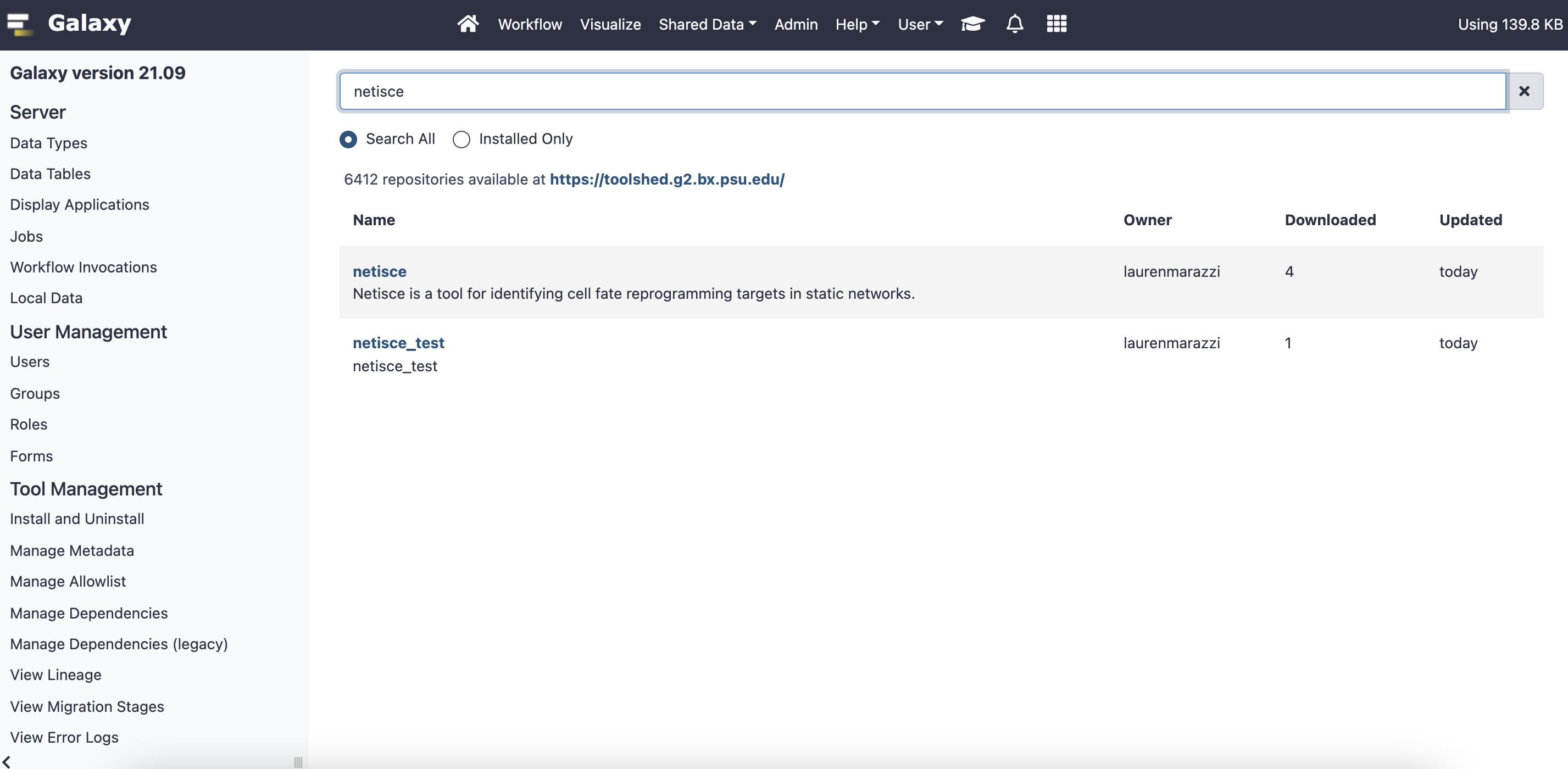This screenshot has height=769, width=1568.
Task: Click the Updated column header
Action: pos(1470,220)
